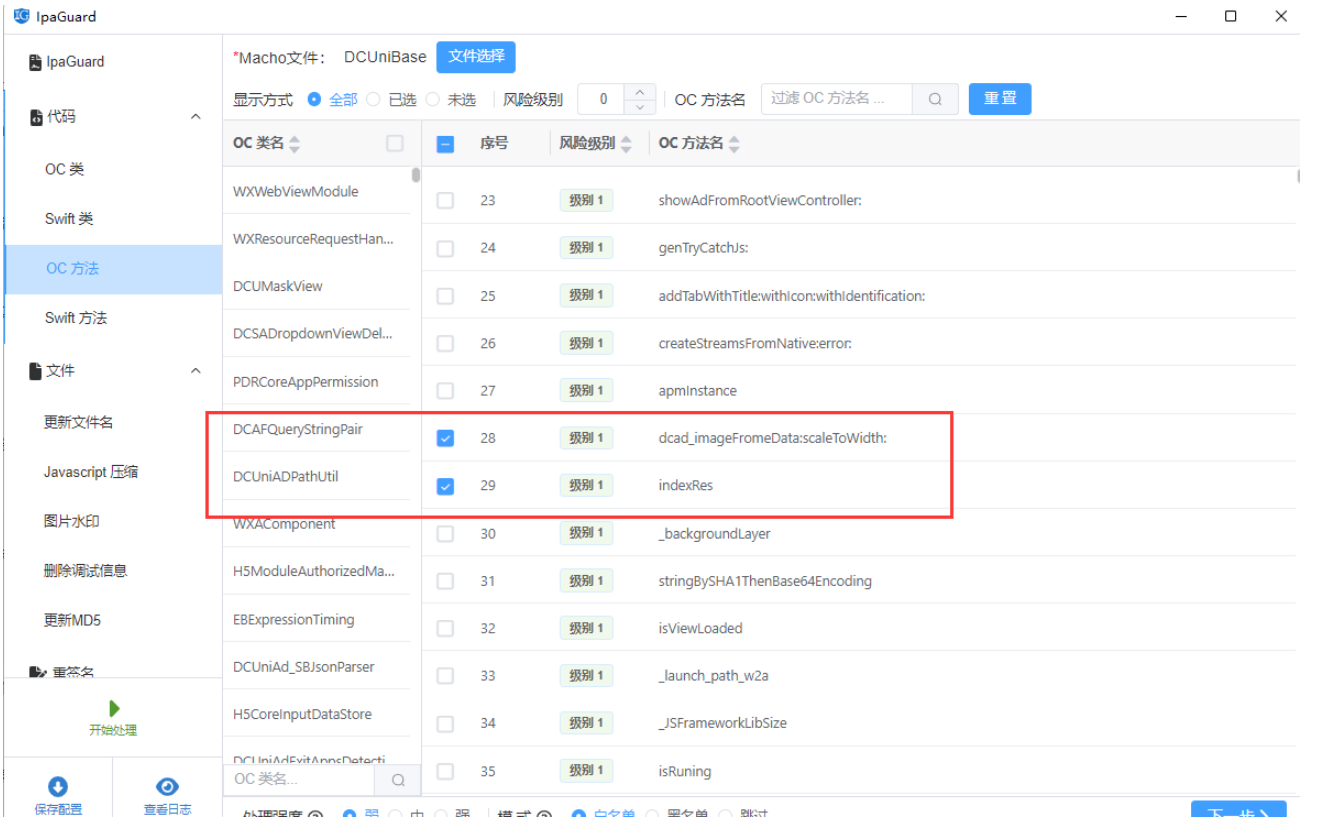The width and height of the screenshot is (1333, 824).
Task: Click method name stringBySHA1ThenBase64Encoding
Action: click(765, 581)
